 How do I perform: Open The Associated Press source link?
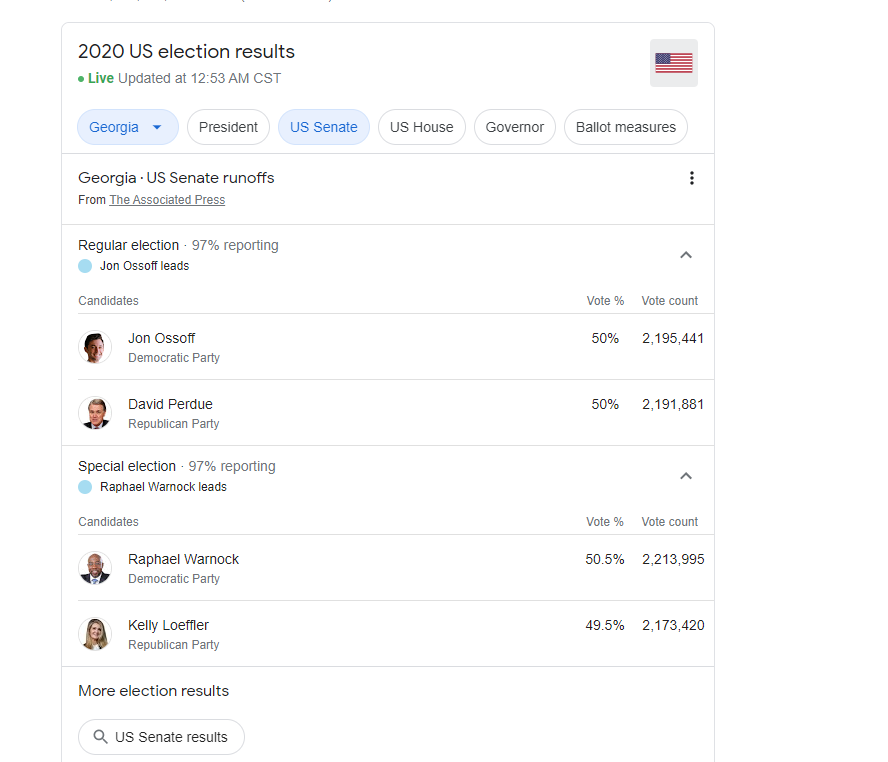pyautogui.click(x=167, y=200)
